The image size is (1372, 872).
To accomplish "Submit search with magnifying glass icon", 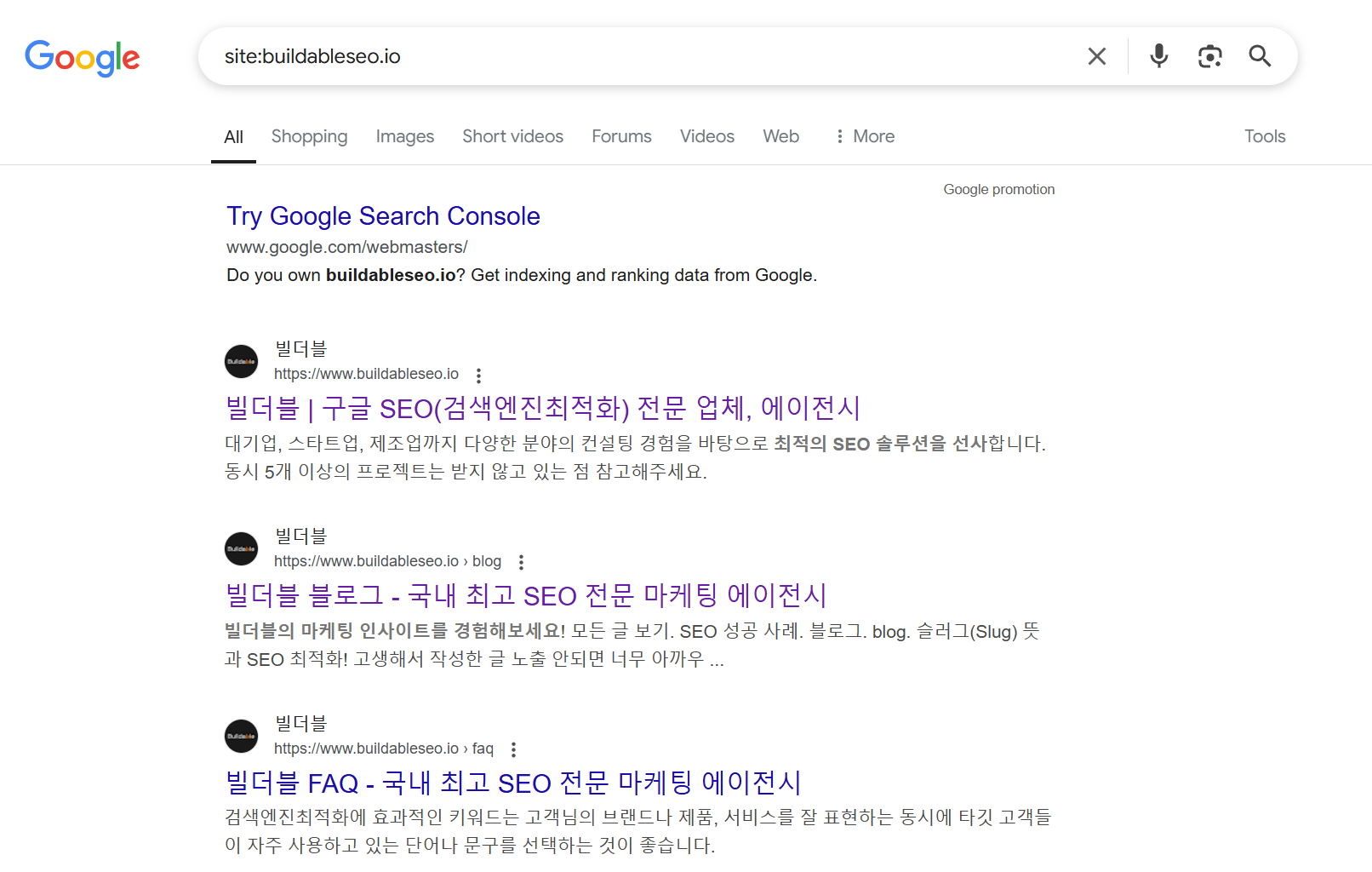I will (x=1260, y=56).
